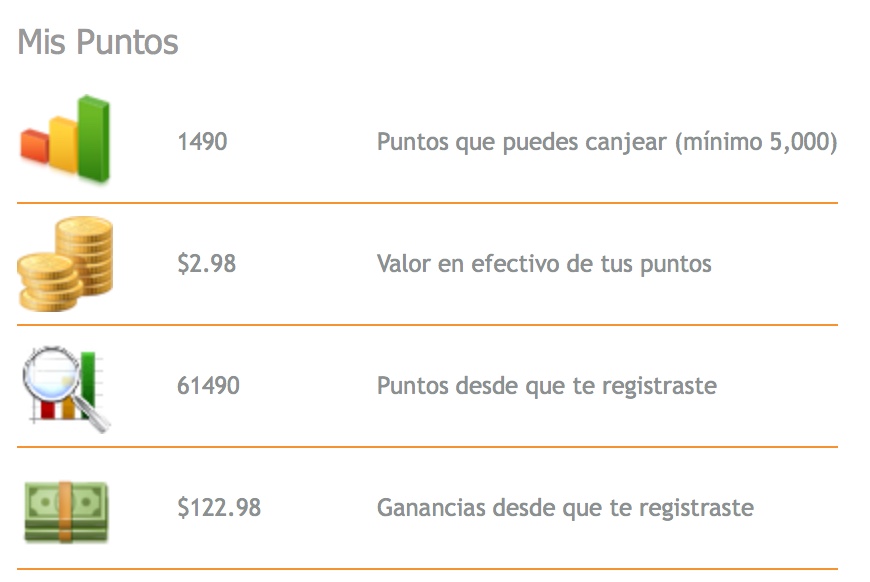Select the $122.98 earnings value
The image size is (870, 582).
pos(219,508)
